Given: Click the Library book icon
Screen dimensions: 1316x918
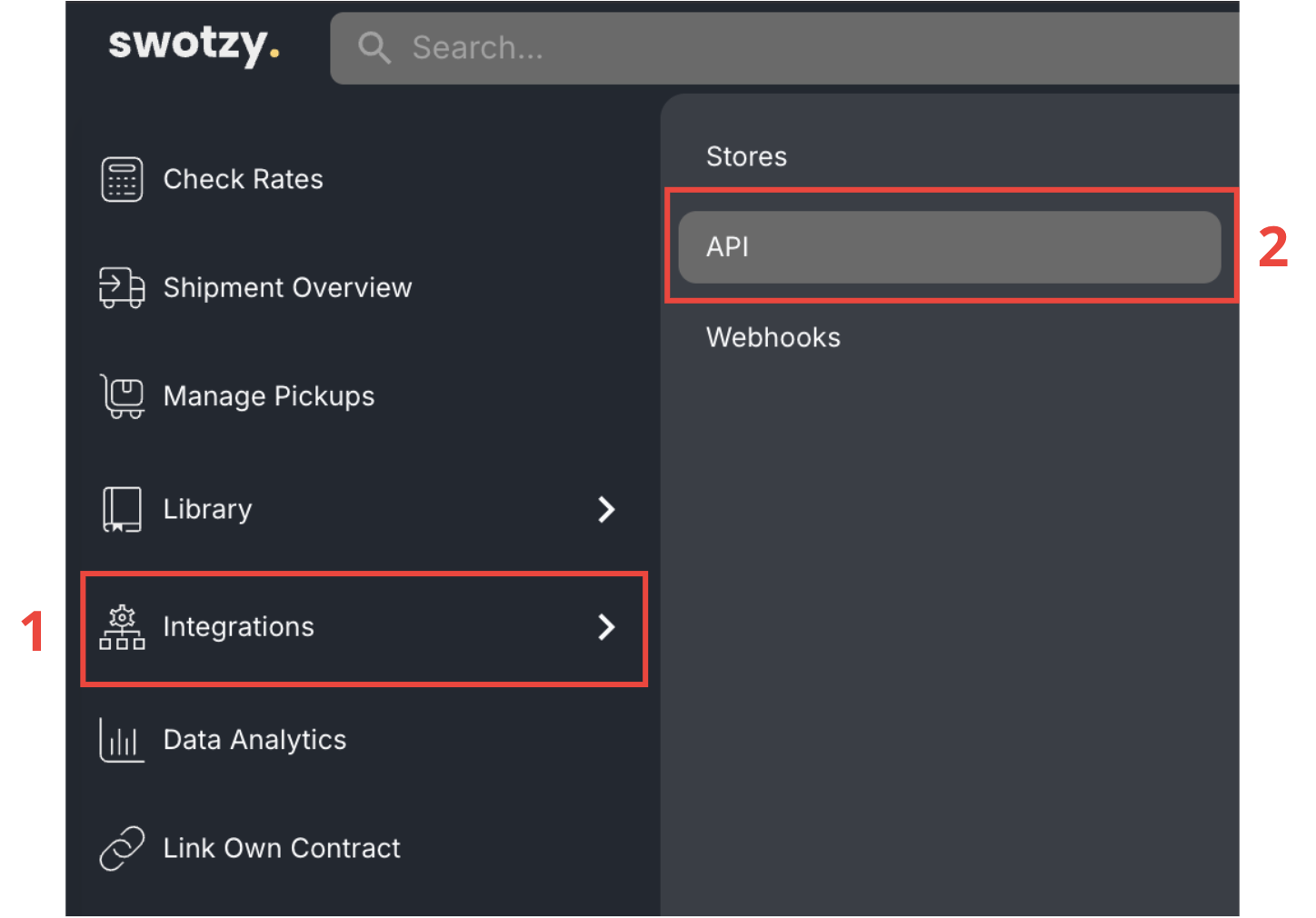Looking at the screenshot, I should [122, 509].
